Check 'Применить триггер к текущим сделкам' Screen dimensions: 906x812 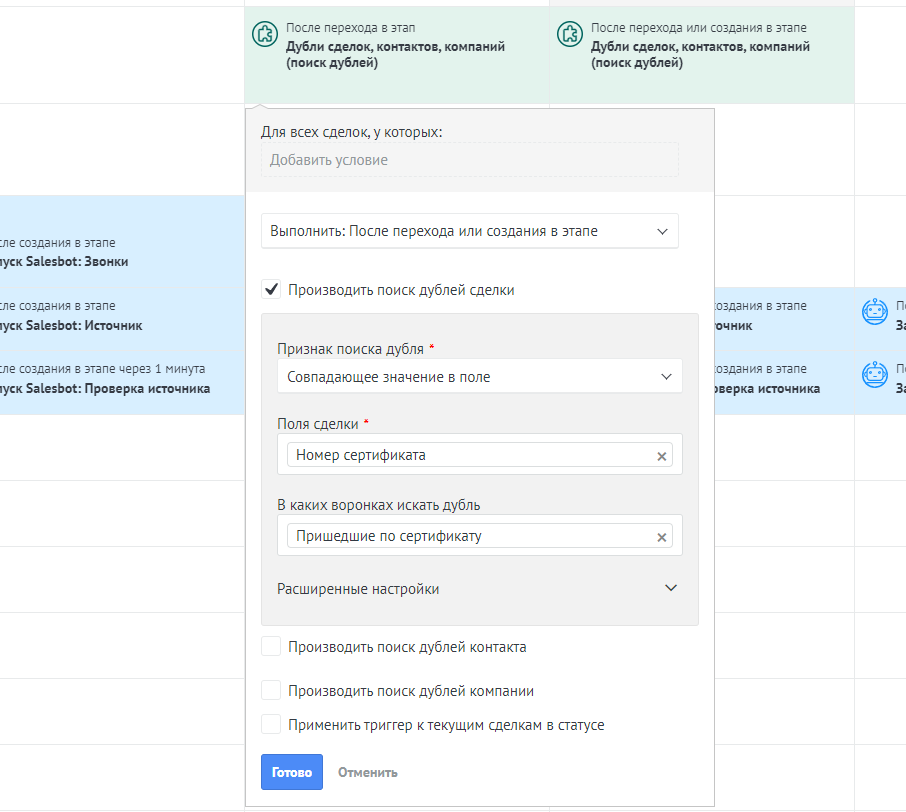(270, 724)
